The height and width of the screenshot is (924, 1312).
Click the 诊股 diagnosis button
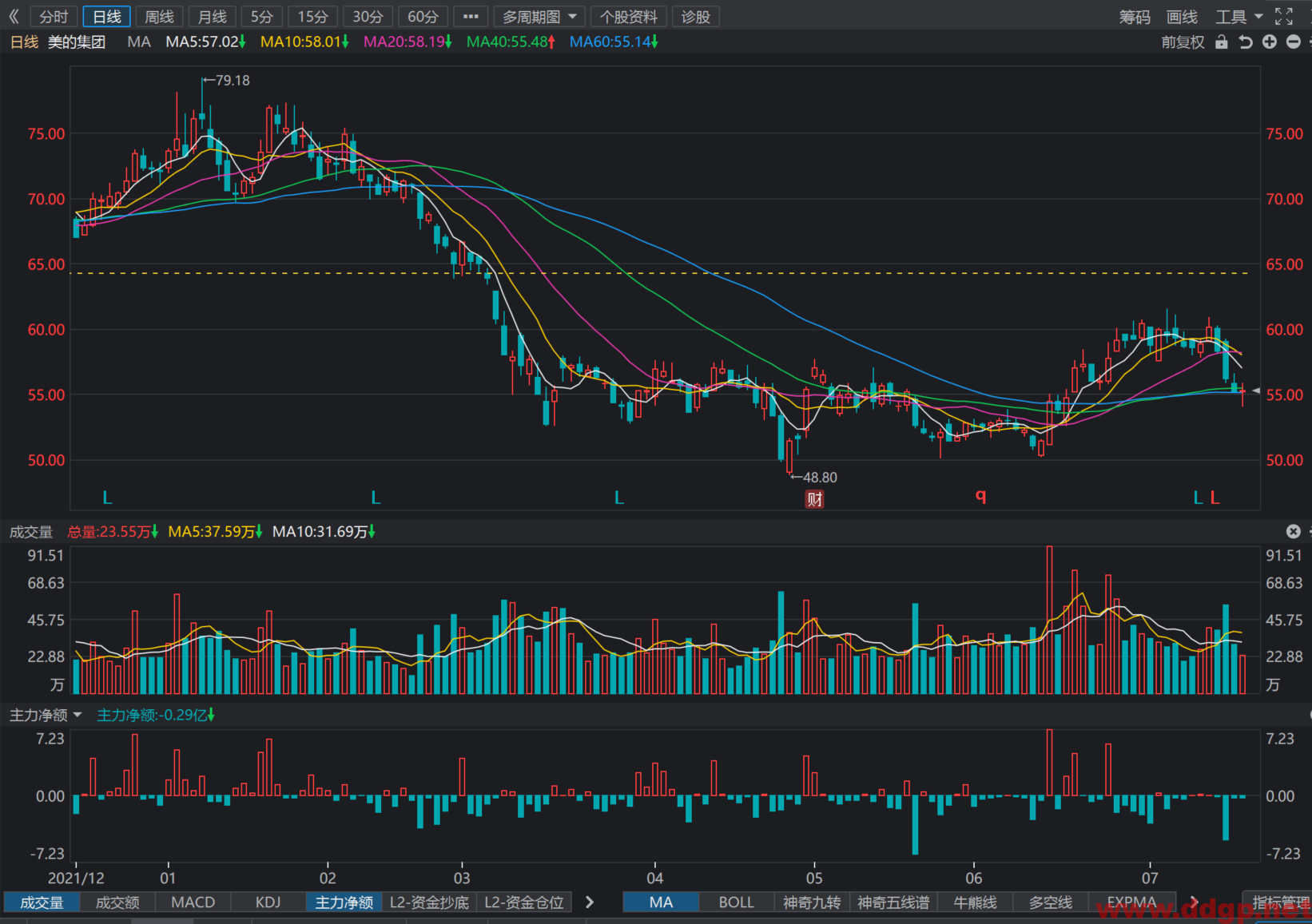[696, 17]
